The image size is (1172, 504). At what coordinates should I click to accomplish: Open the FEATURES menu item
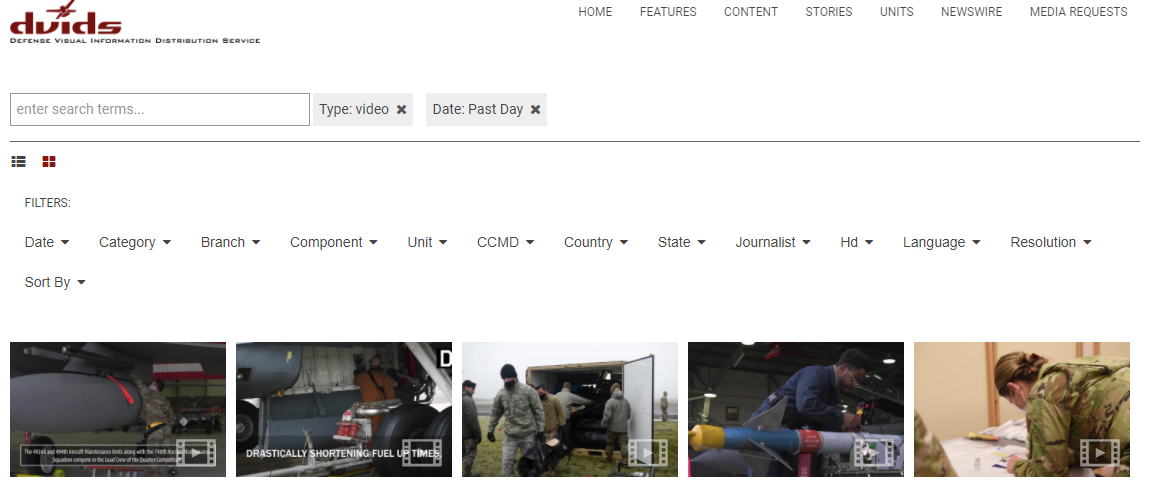[x=668, y=12]
